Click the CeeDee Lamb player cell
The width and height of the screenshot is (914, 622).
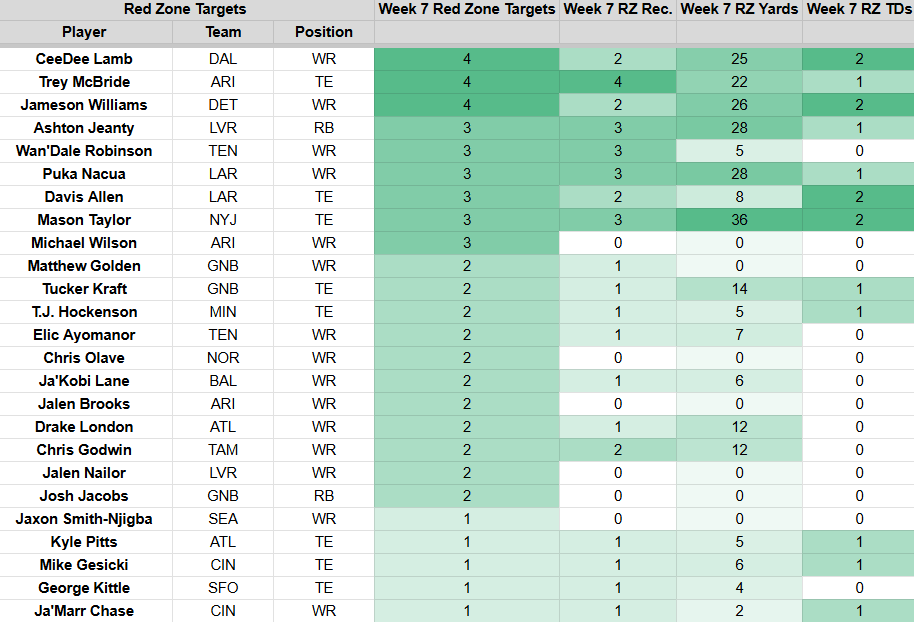(x=85, y=59)
